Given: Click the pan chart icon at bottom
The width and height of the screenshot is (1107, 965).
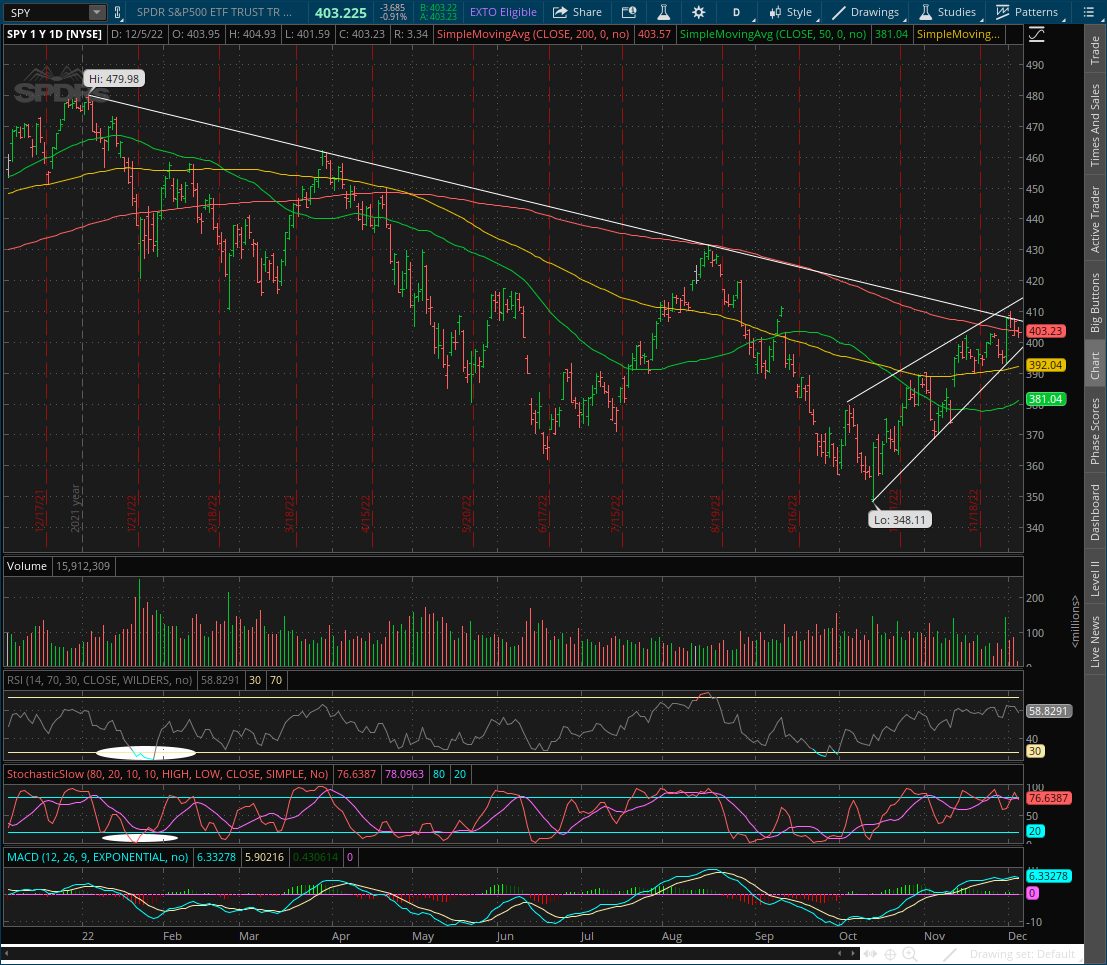Looking at the screenshot, I should point(870,954).
